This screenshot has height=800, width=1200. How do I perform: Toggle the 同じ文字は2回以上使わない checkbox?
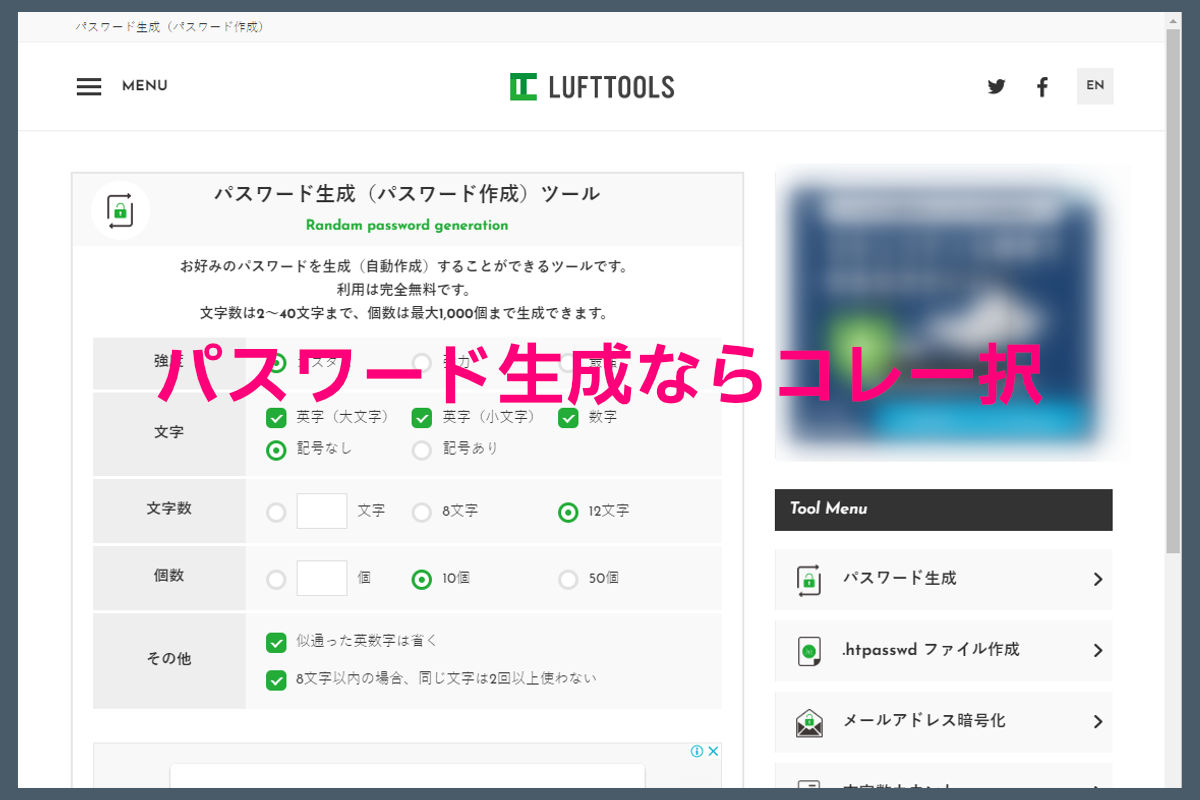[x=276, y=680]
